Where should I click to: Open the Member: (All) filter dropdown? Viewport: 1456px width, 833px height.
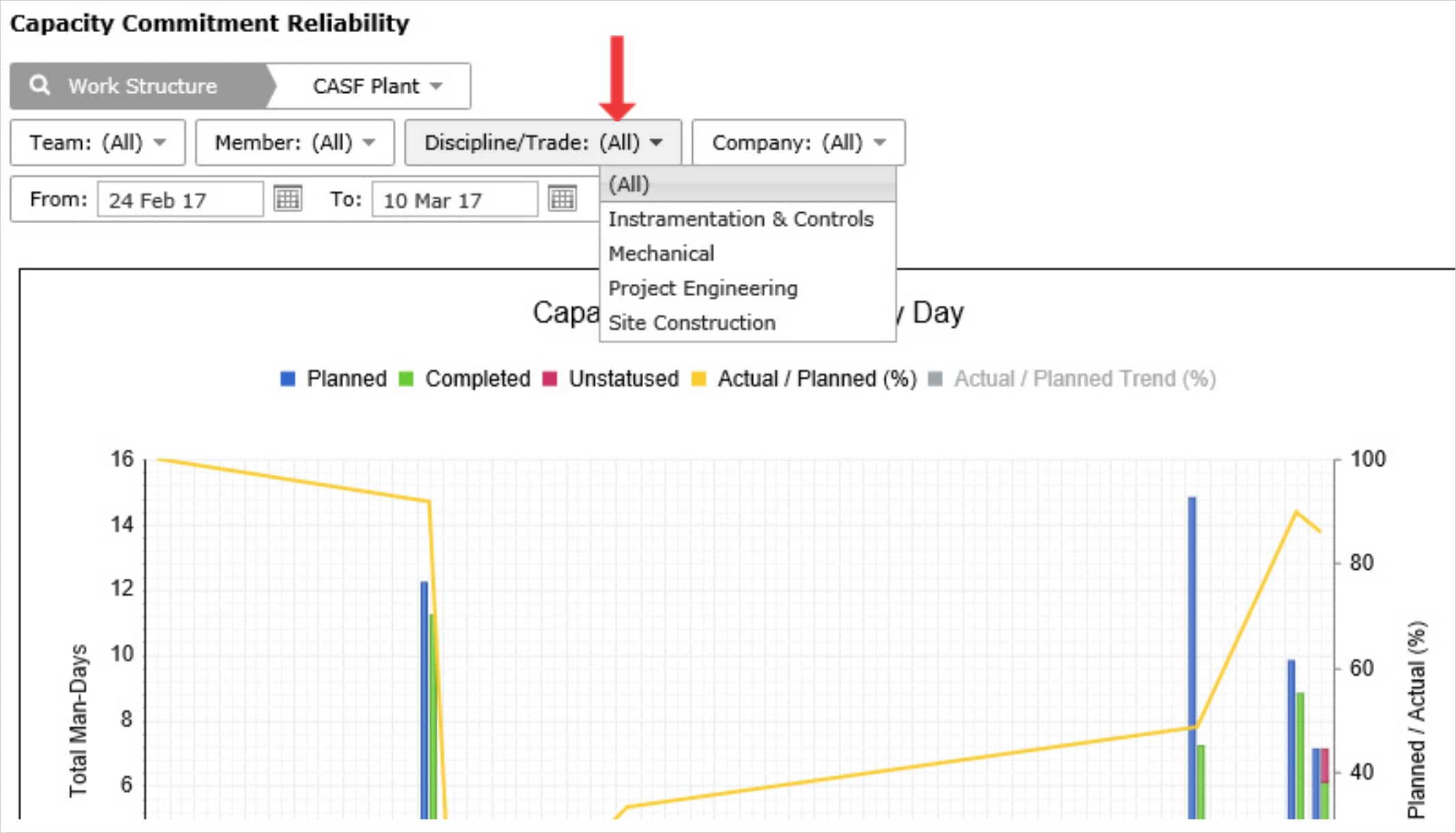[x=295, y=143]
